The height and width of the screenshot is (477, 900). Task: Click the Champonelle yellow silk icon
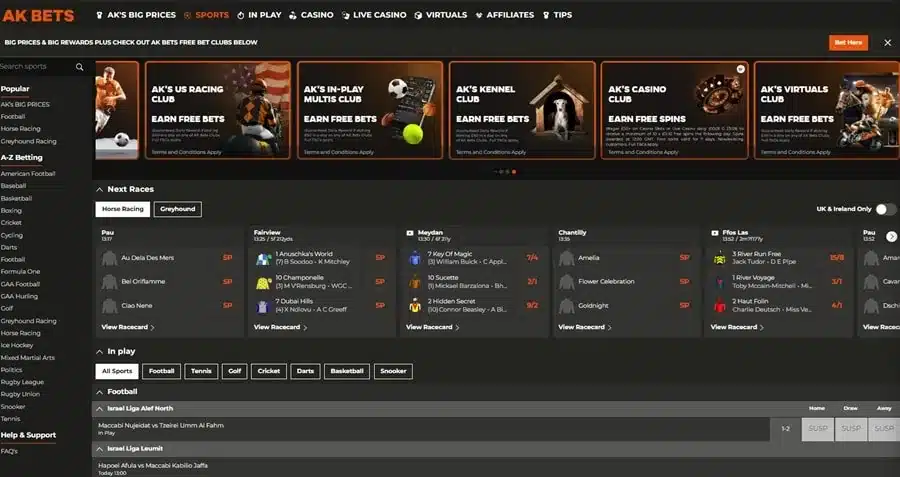(263, 282)
